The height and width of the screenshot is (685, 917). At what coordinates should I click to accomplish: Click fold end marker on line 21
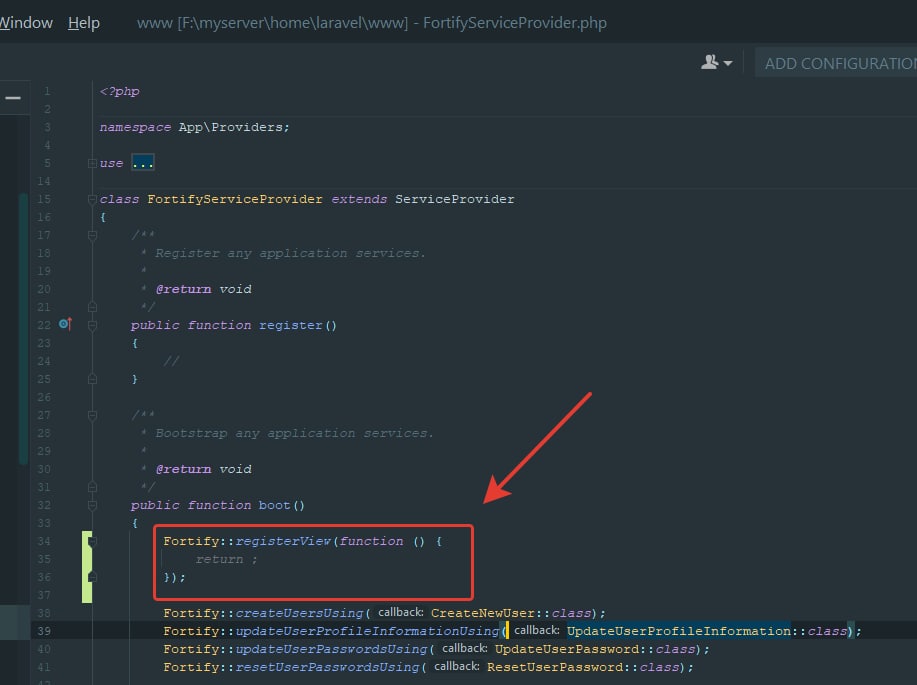point(92,307)
